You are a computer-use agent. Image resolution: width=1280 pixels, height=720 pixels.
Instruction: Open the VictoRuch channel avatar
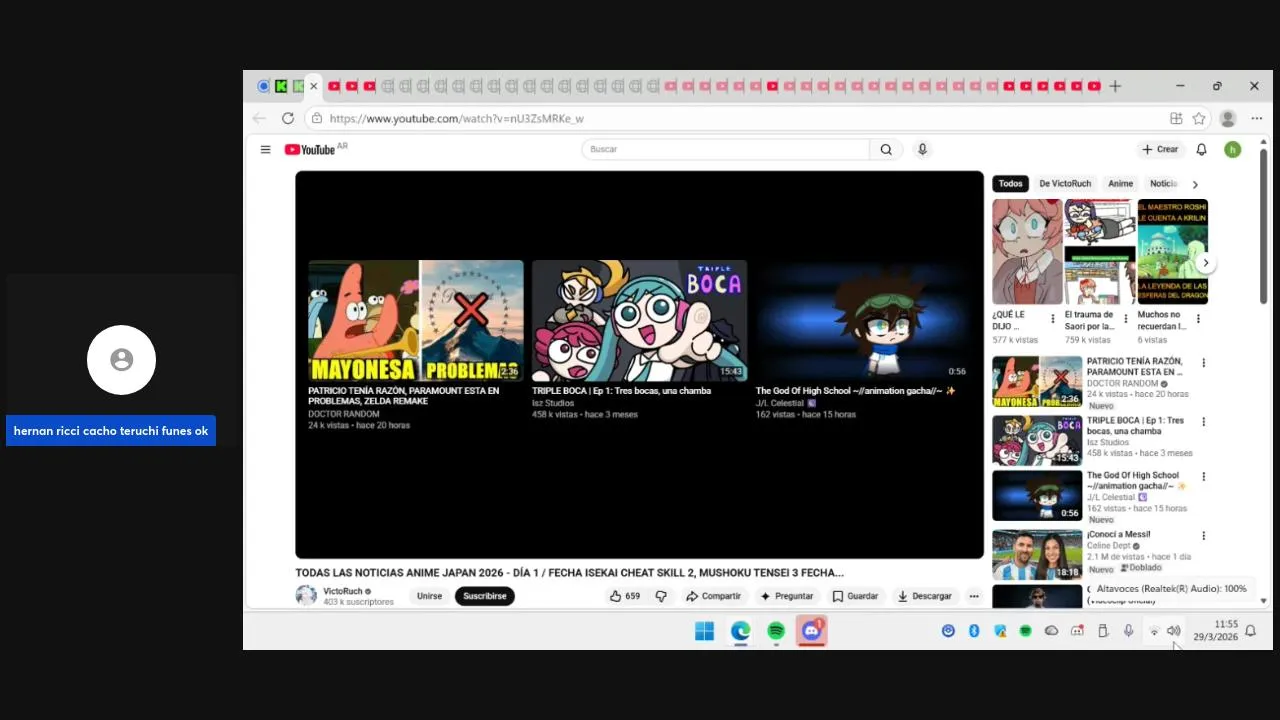click(306, 596)
